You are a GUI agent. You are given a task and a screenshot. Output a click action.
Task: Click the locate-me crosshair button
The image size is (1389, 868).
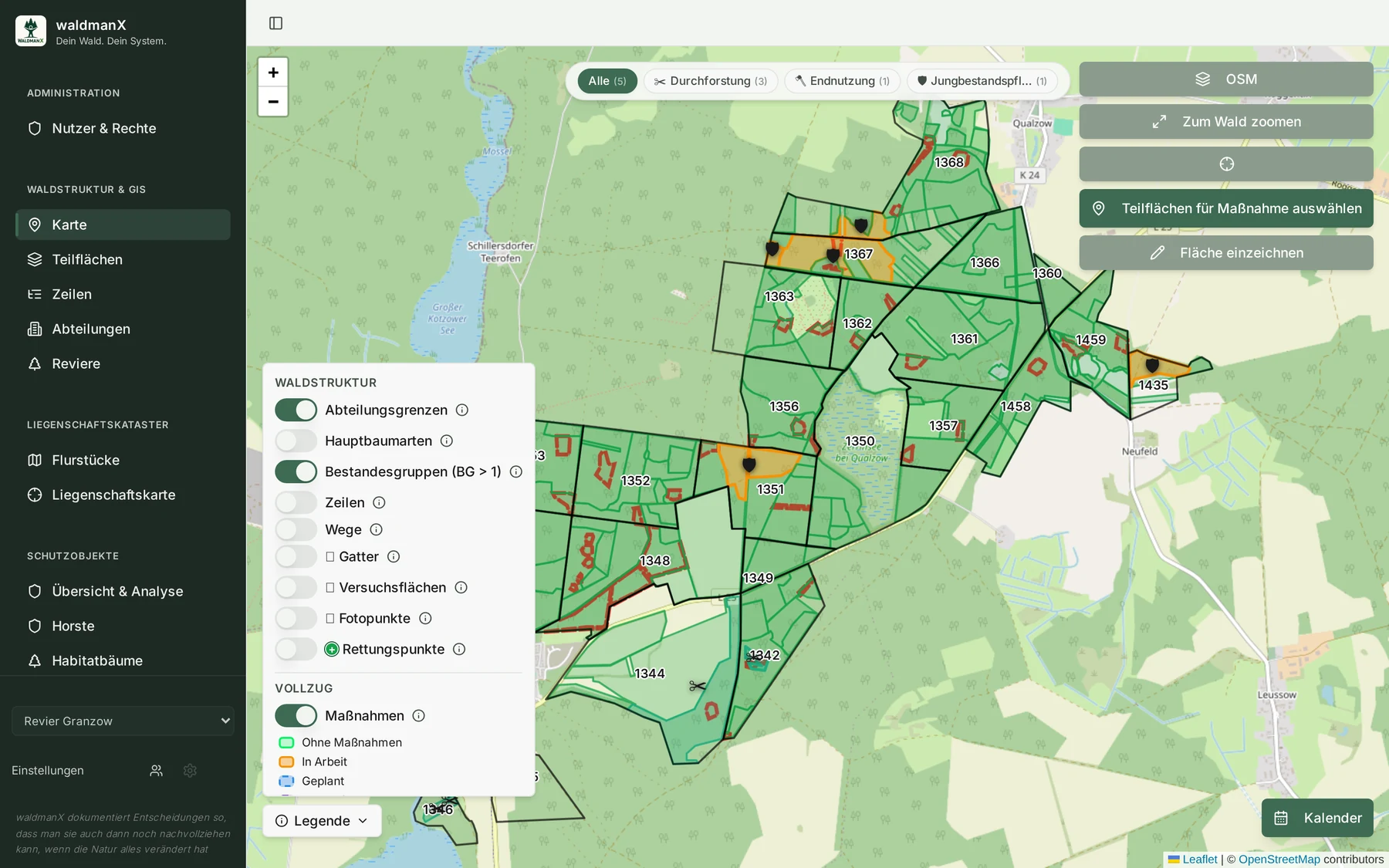(1226, 164)
